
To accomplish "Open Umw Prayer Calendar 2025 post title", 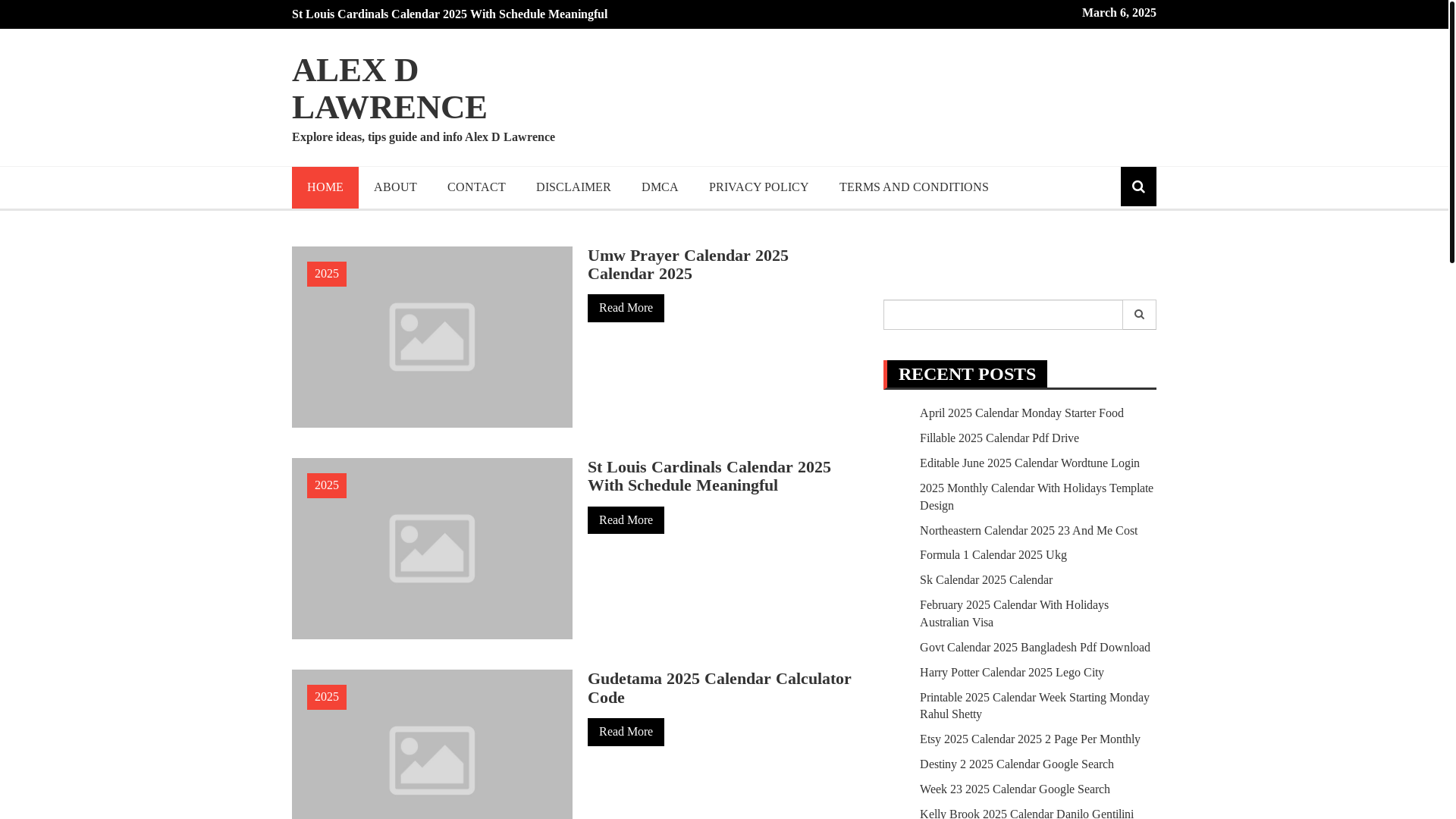I will click(688, 265).
